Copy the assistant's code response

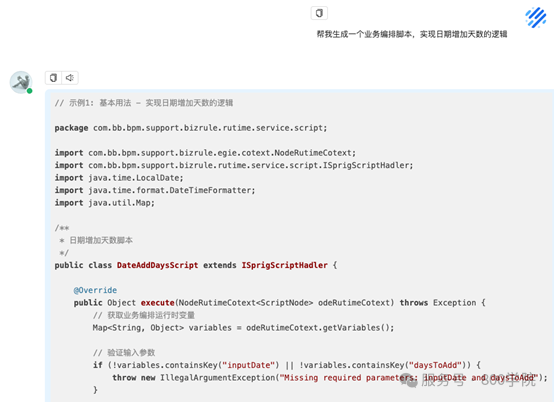pos(53,78)
